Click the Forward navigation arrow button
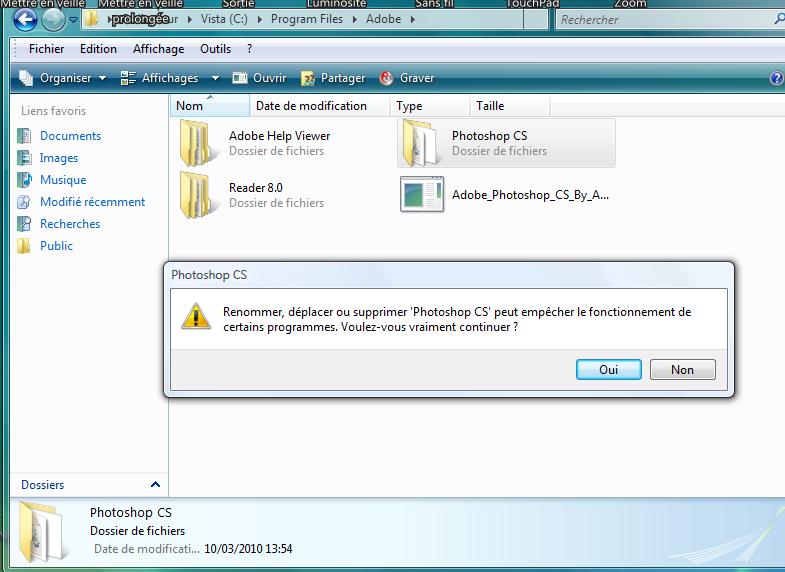Screen dimensions: 785x572 pyautogui.click(x=53, y=20)
